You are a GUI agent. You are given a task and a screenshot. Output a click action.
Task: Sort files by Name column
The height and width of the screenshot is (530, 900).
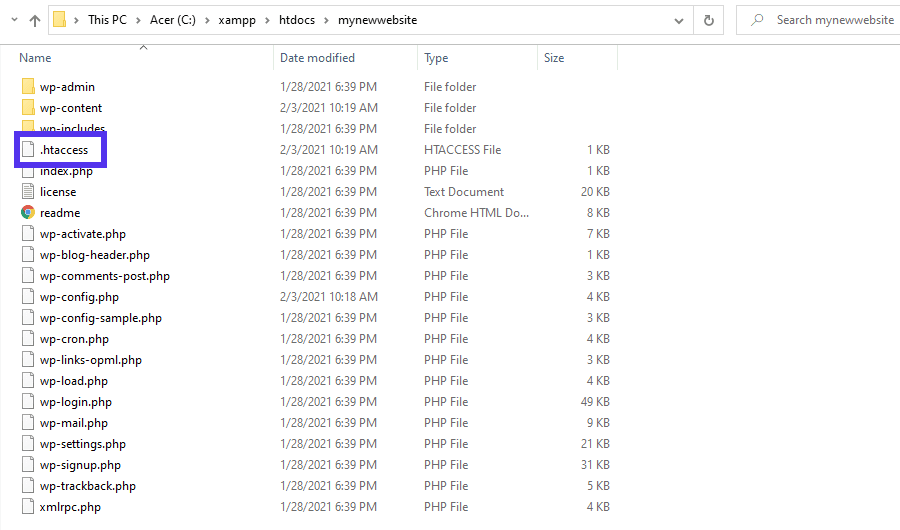click(x=36, y=58)
